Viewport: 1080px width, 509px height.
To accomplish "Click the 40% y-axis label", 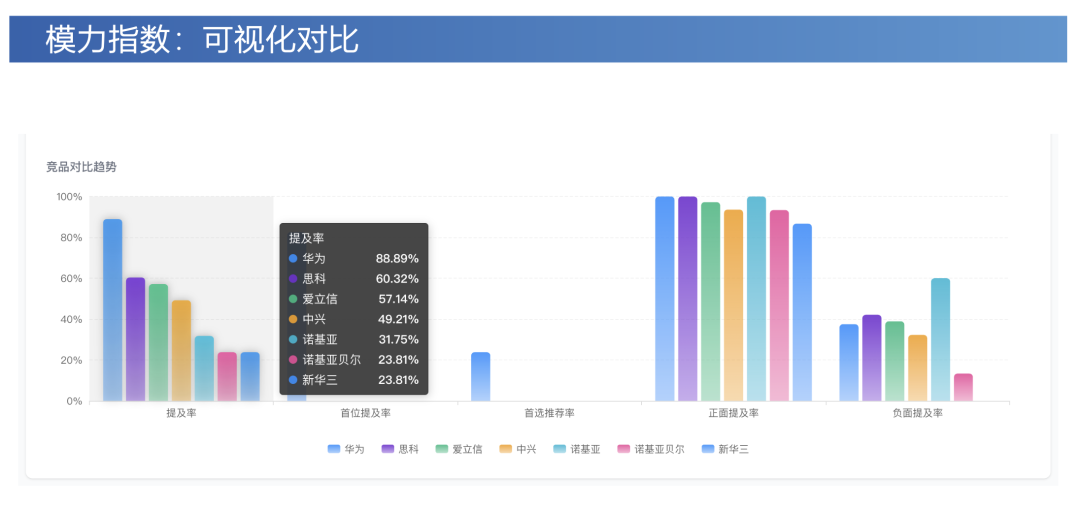I will tap(72, 320).
